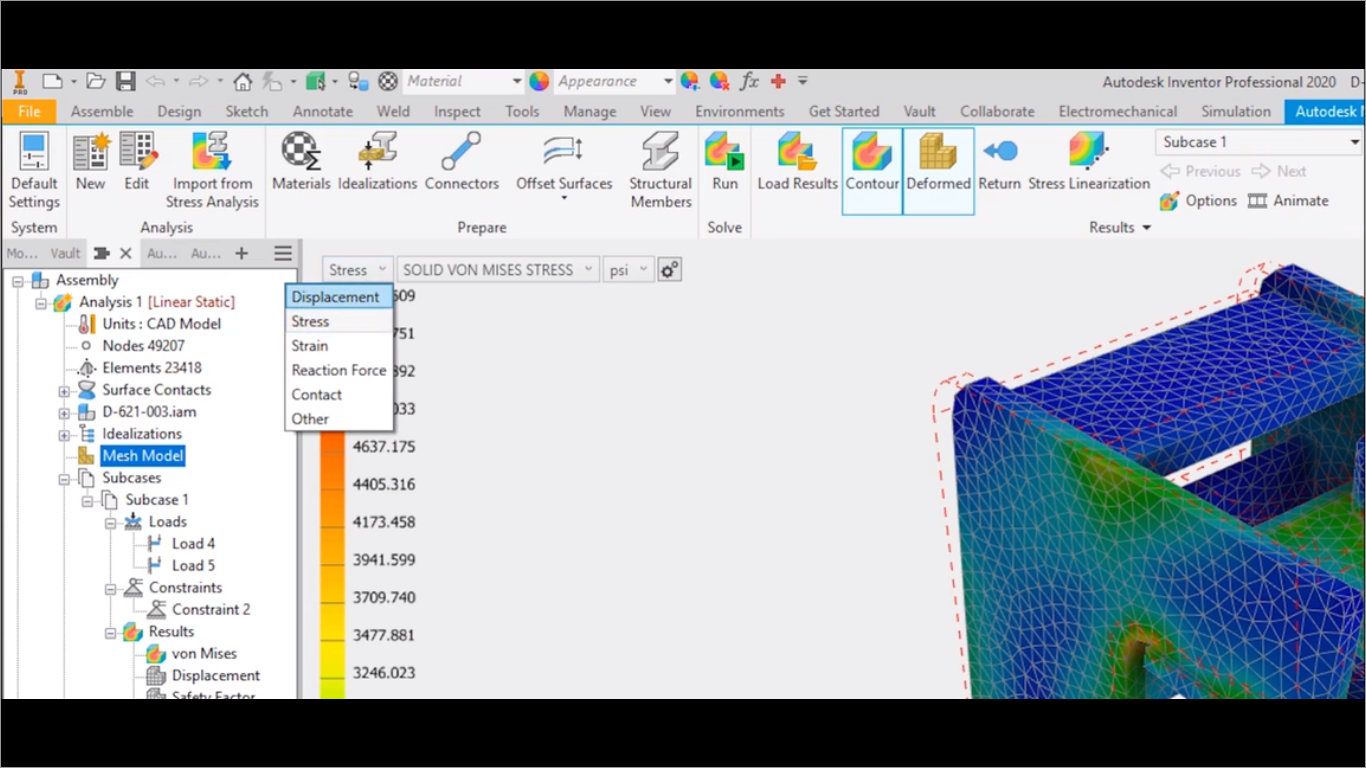Open the Stress result type dropdown
Viewport: 1366px width, 768px height.
[x=357, y=270]
